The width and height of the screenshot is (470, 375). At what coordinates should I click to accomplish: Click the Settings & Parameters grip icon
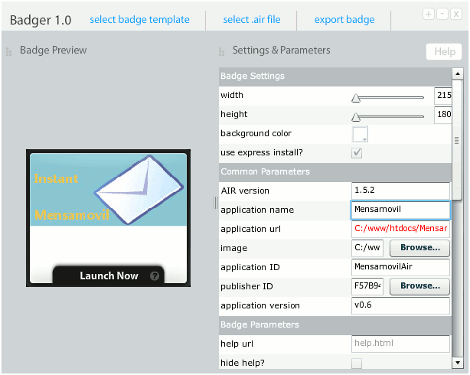pos(222,52)
